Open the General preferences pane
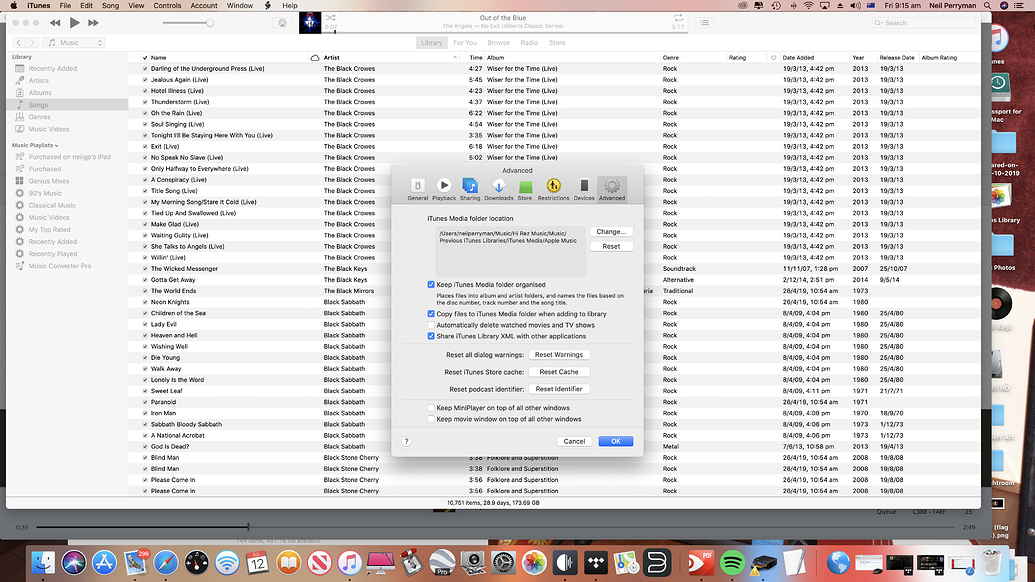Screen dimensions: 1035x582 pyautogui.click(x=418, y=188)
